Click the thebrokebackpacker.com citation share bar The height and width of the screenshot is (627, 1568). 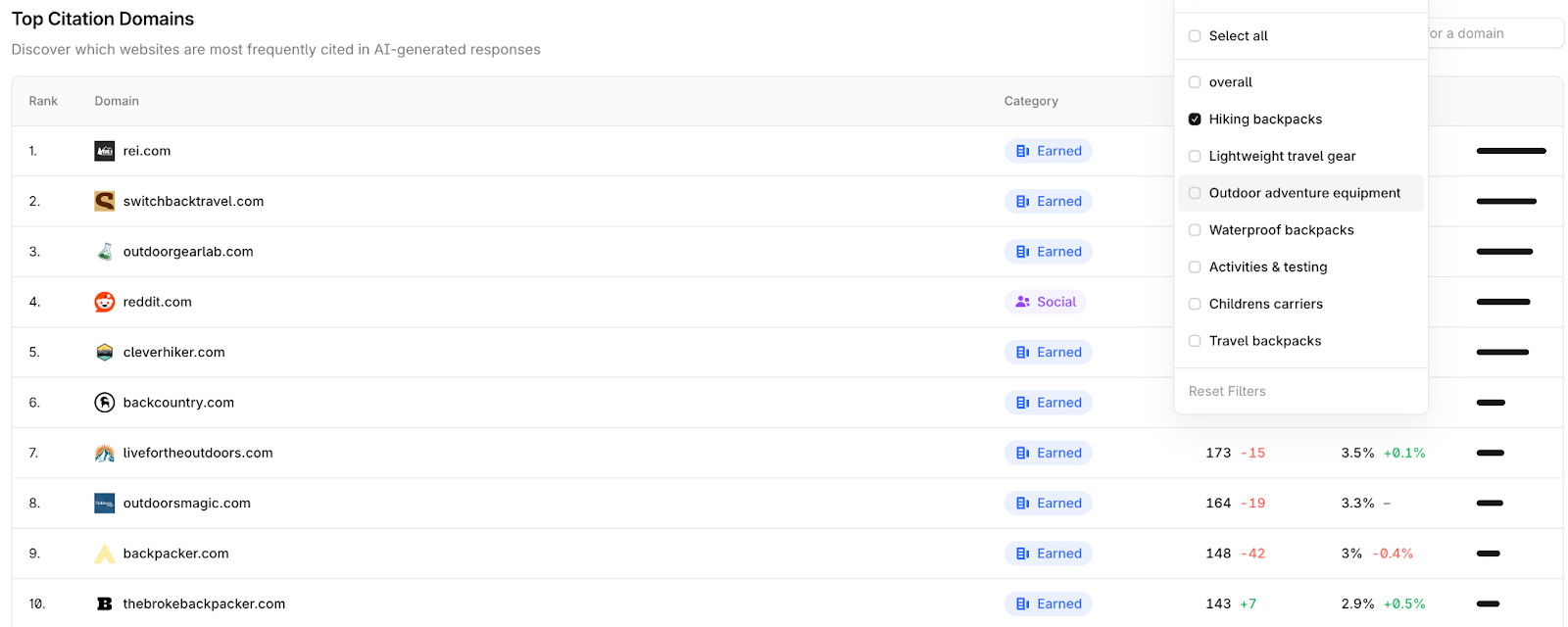1488,603
